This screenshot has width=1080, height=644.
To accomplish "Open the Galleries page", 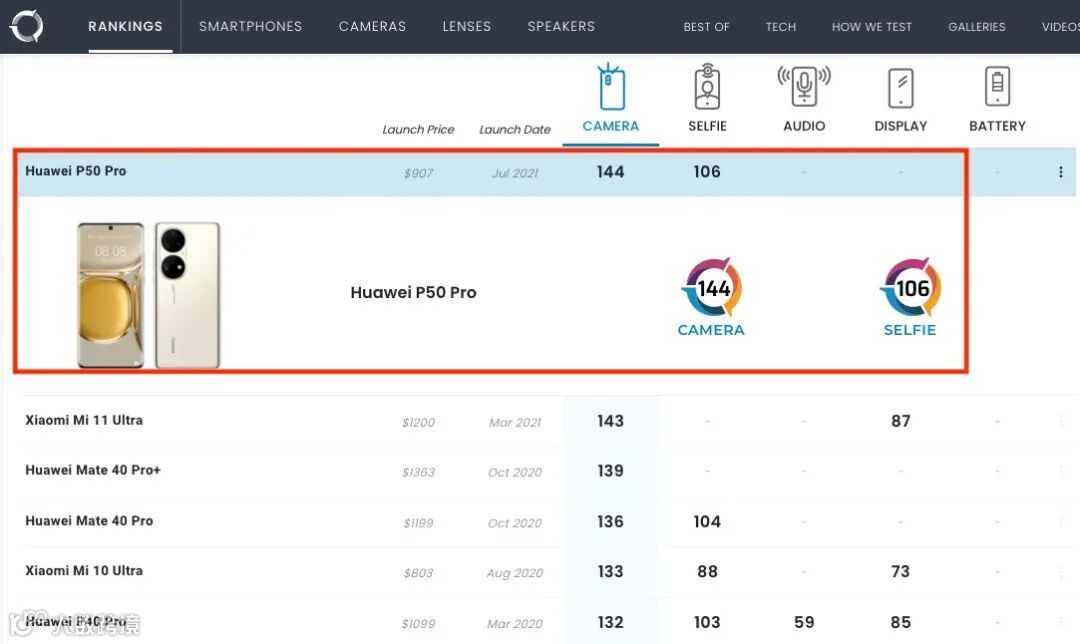I will click(977, 27).
